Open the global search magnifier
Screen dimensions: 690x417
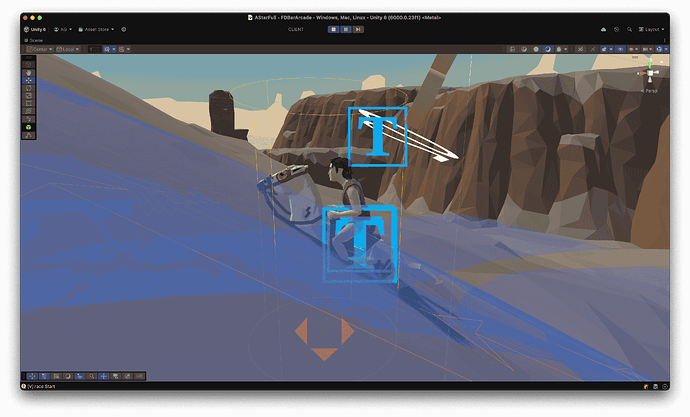pos(629,29)
